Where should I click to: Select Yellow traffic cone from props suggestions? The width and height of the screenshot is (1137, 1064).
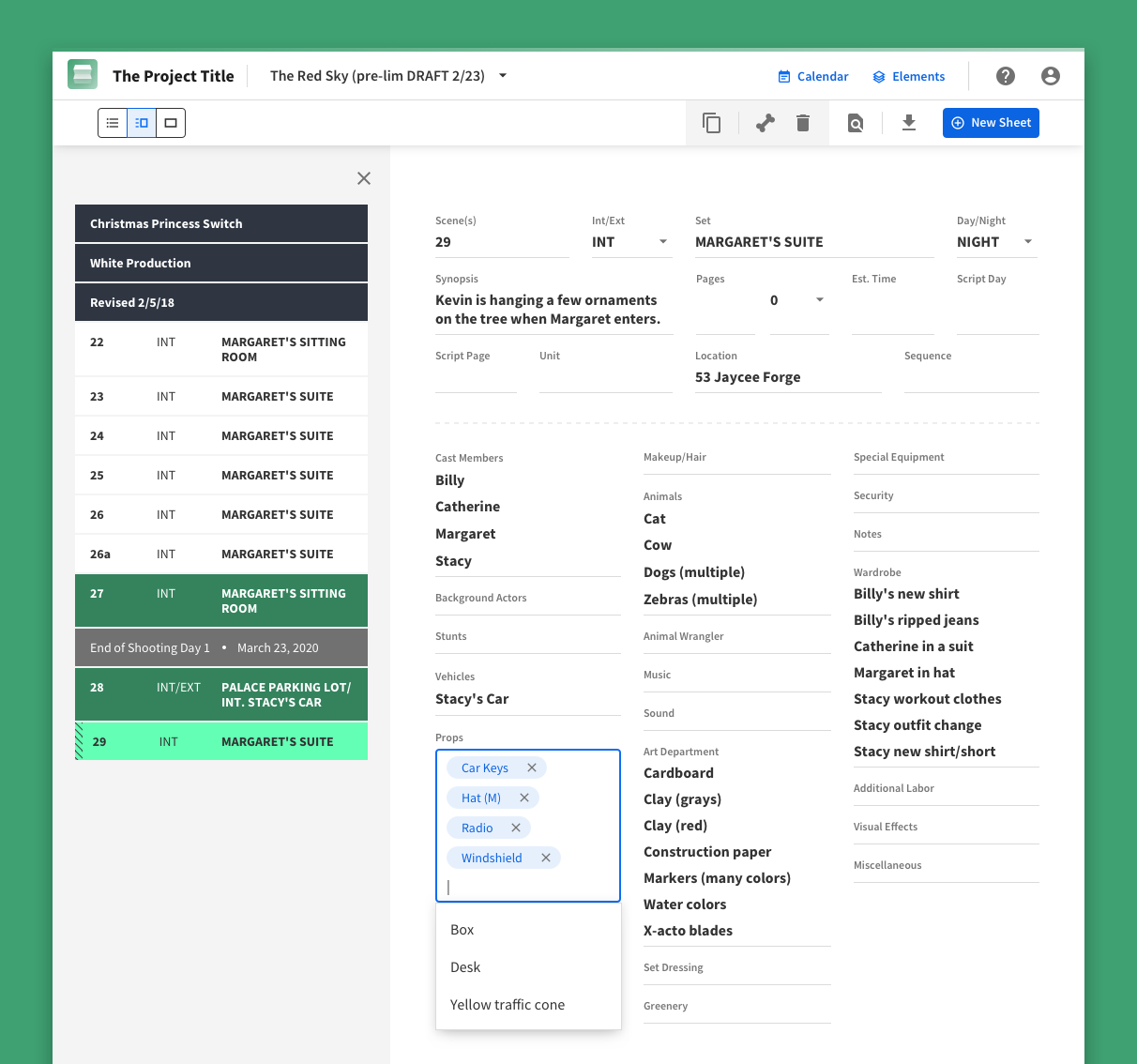(508, 1005)
